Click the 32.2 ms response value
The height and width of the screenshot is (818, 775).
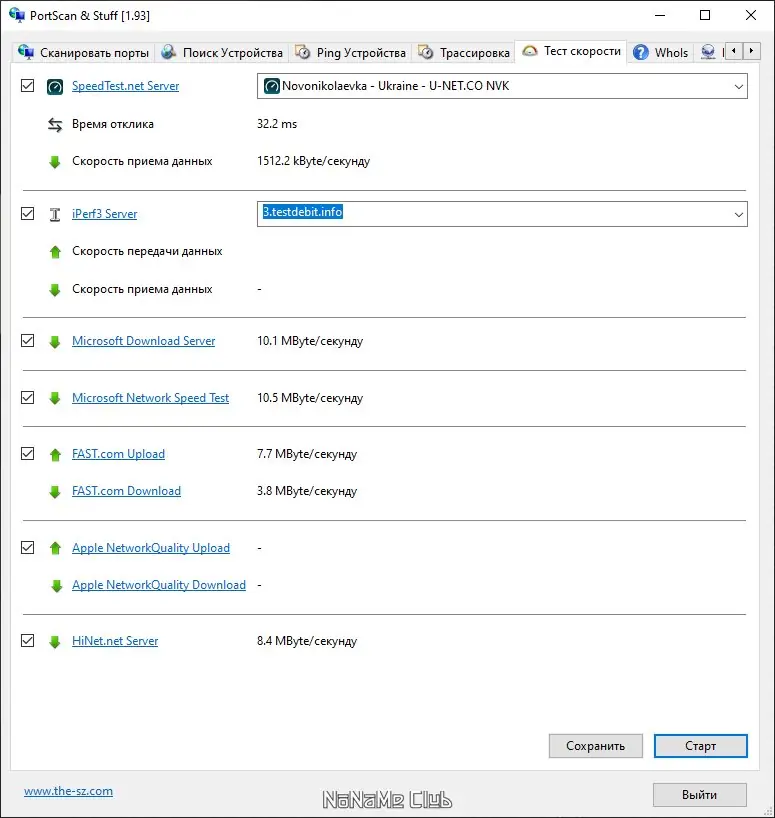coord(277,124)
